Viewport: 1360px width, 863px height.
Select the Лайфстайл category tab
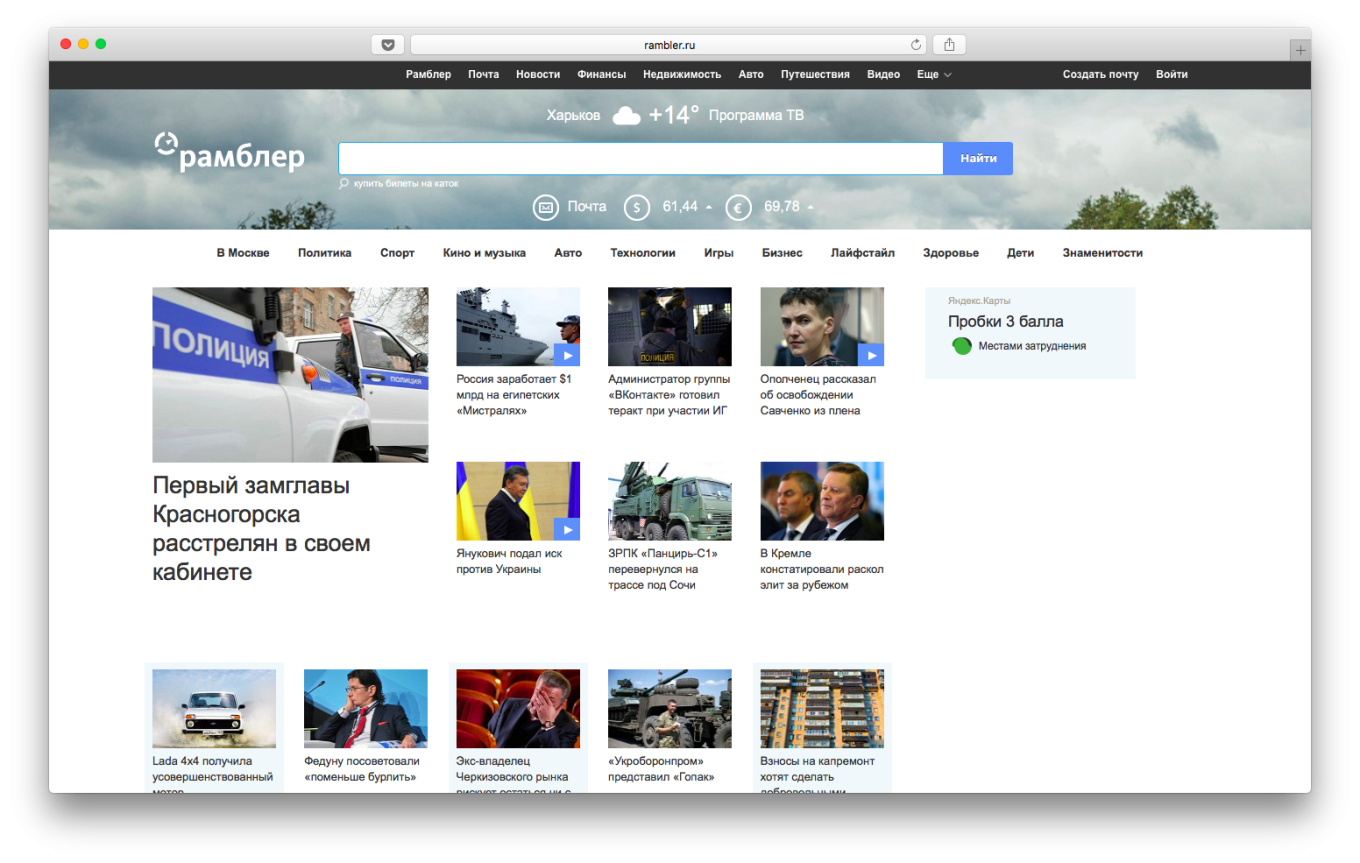pos(863,253)
